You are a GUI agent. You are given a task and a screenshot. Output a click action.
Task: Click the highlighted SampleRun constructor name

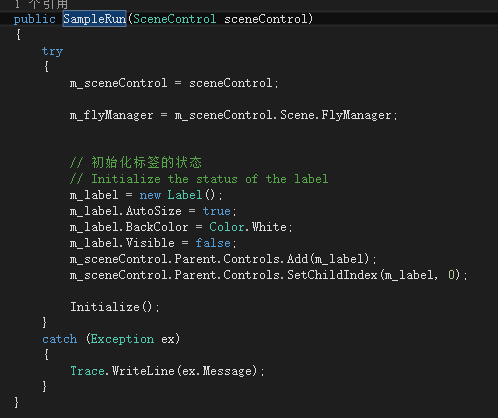coord(95,19)
